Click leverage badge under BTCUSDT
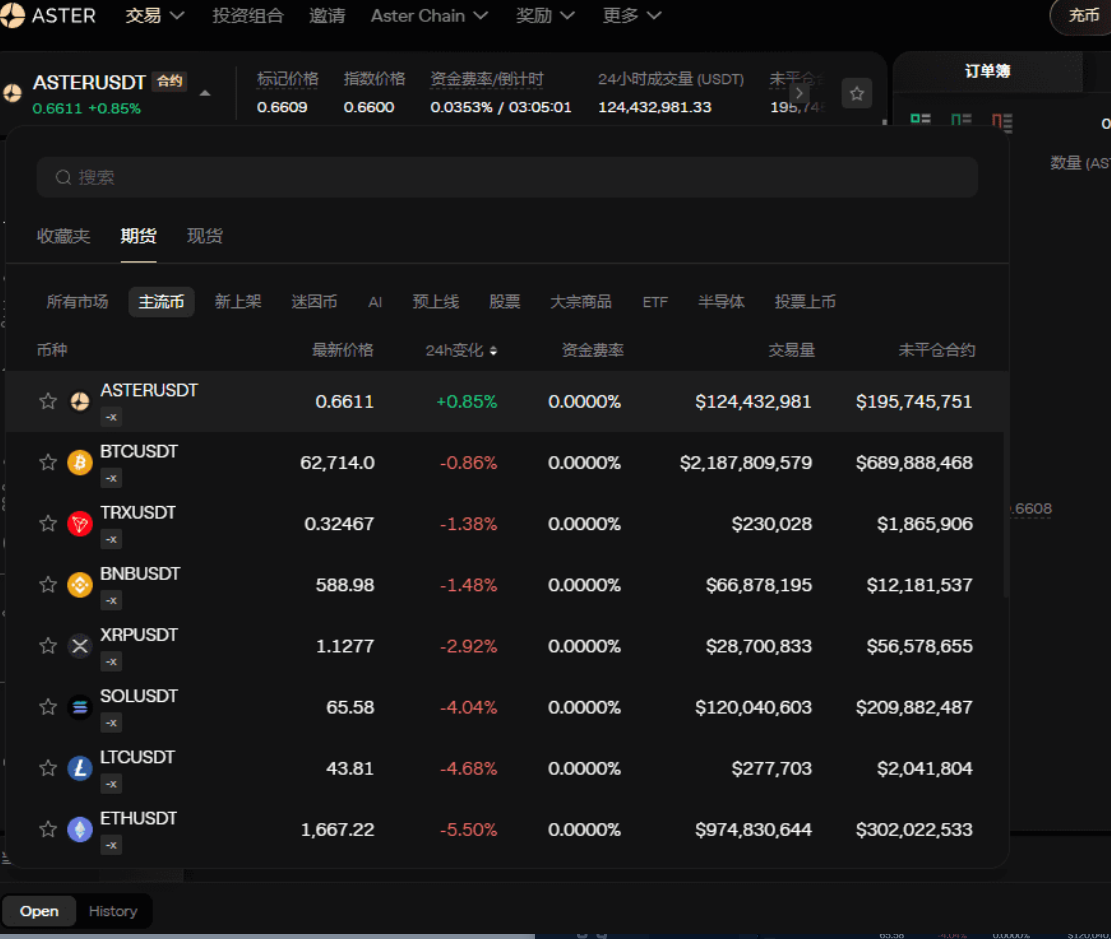1111x939 pixels. (x=111, y=478)
